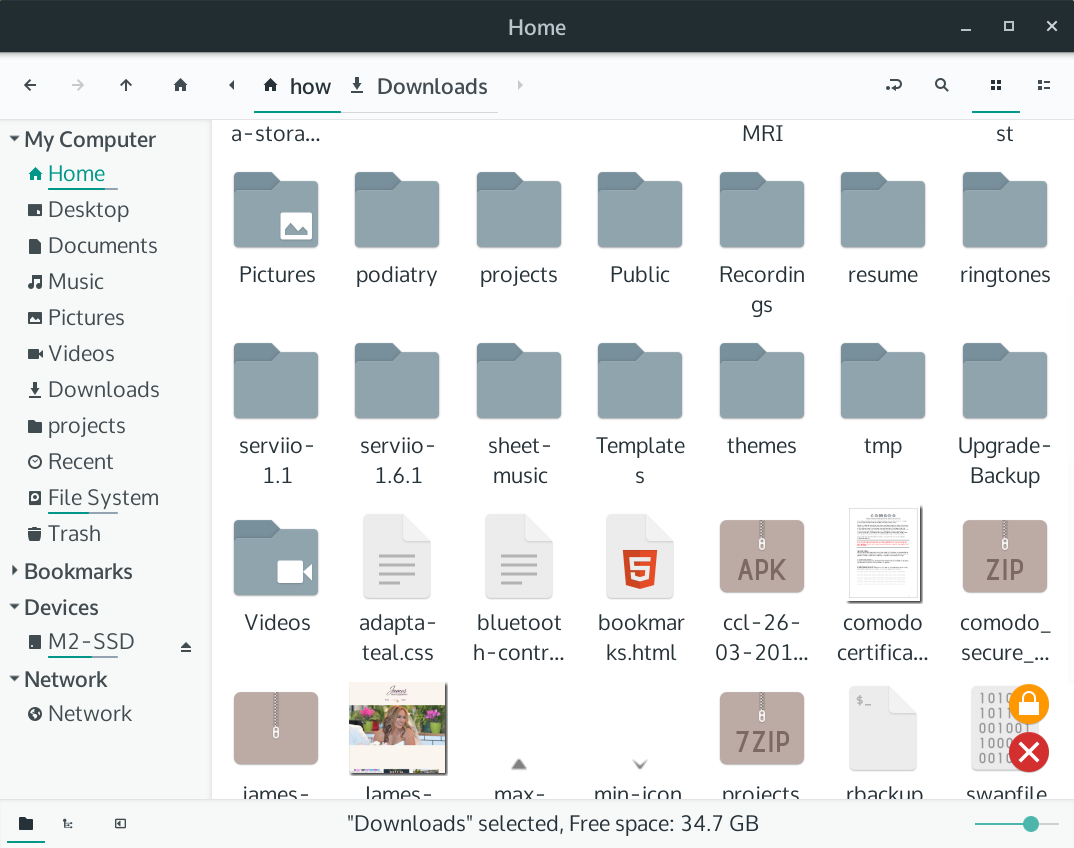The width and height of the screenshot is (1074, 848).
Task: Eject the M2-SSD drive
Action: coord(186,647)
